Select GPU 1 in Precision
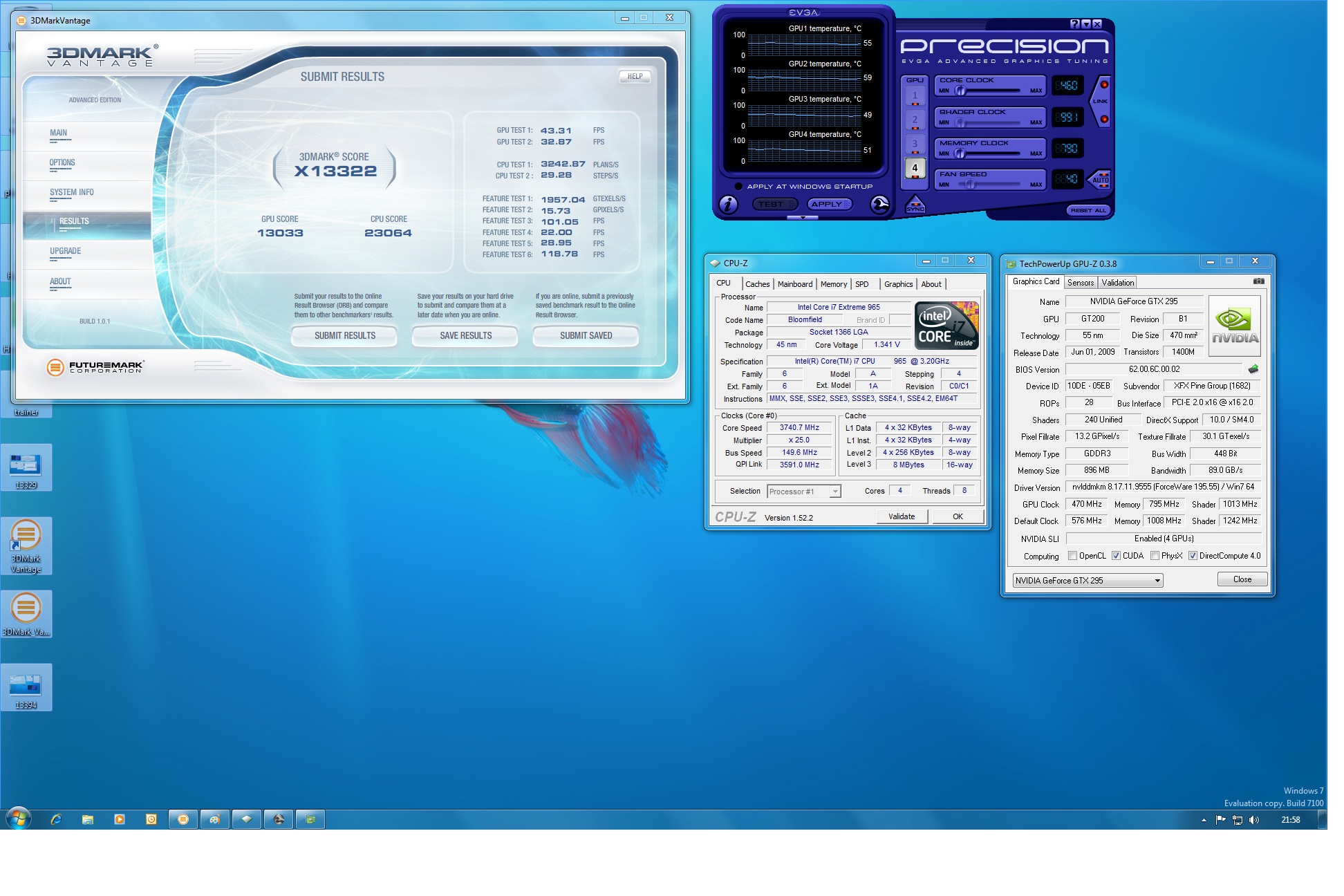The image size is (1344, 896). [x=915, y=96]
